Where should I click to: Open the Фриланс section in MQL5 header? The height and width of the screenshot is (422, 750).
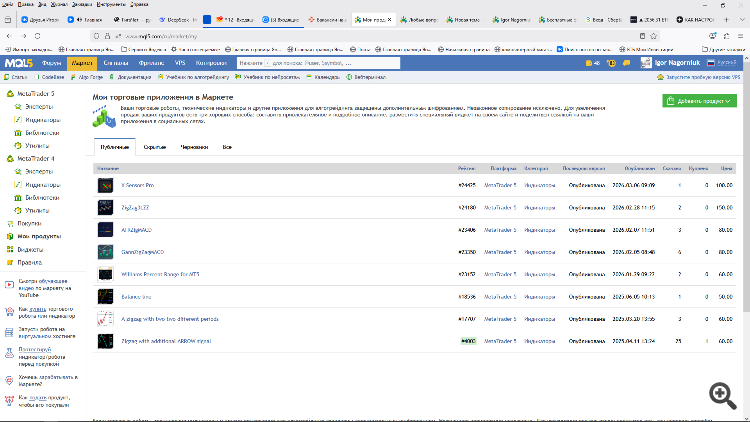coord(151,63)
